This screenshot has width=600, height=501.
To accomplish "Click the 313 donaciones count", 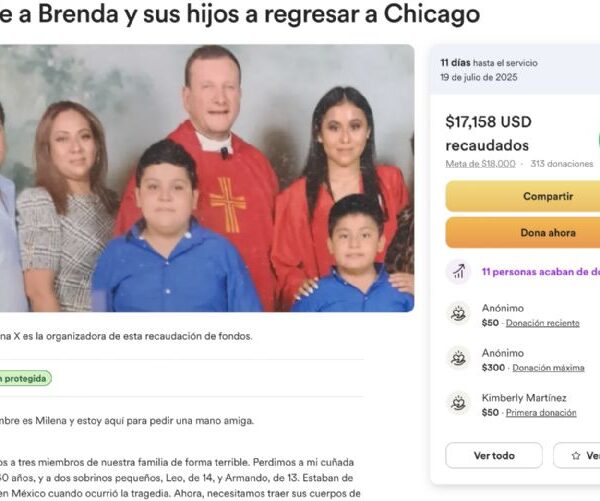I will point(561,164).
